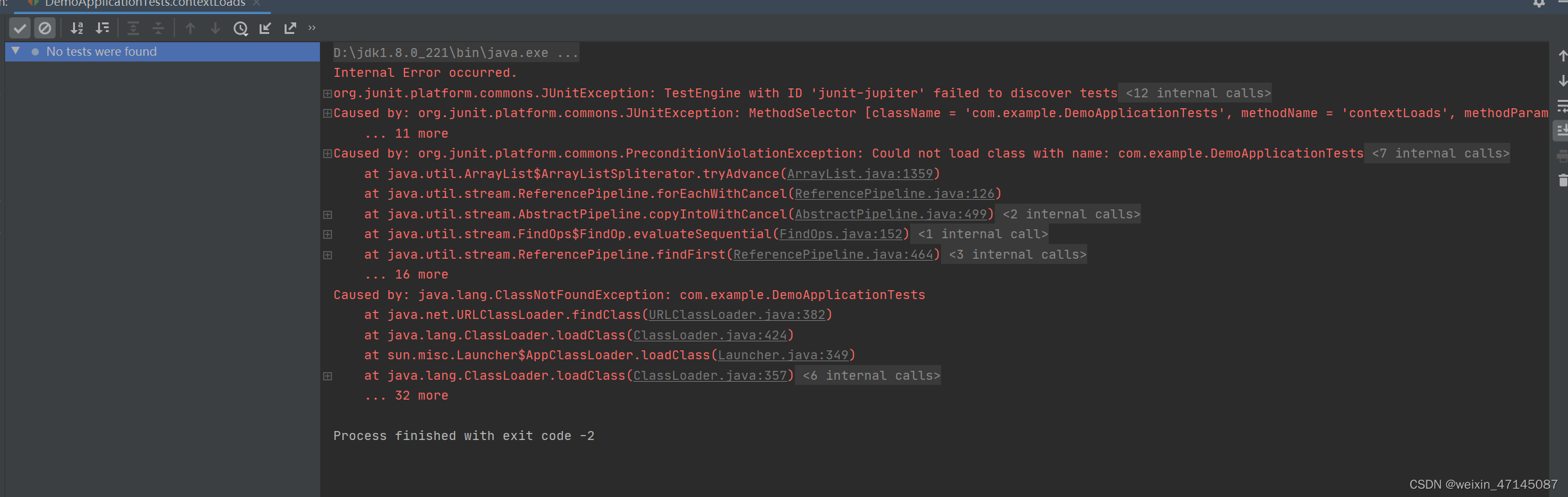Open the ReferencePipeline.java:464 link
The image size is (1568, 497).
(833, 255)
